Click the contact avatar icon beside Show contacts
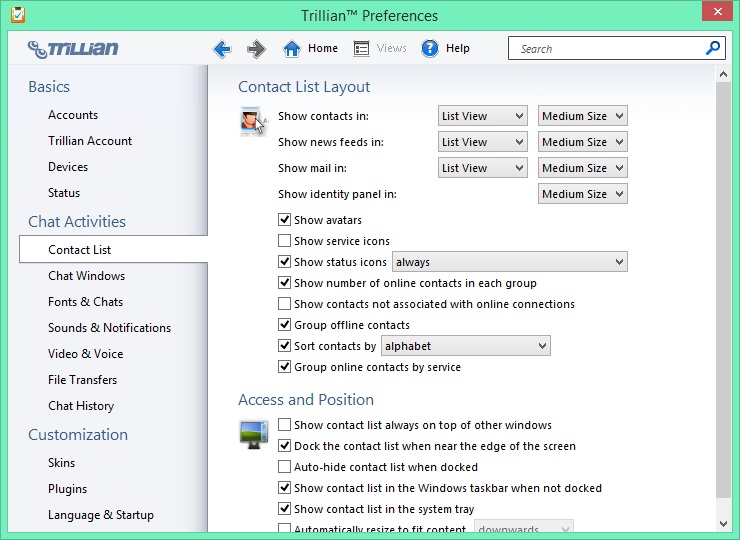Image resolution: width=740 pixels, height=540 pixels. pos(253,121)
